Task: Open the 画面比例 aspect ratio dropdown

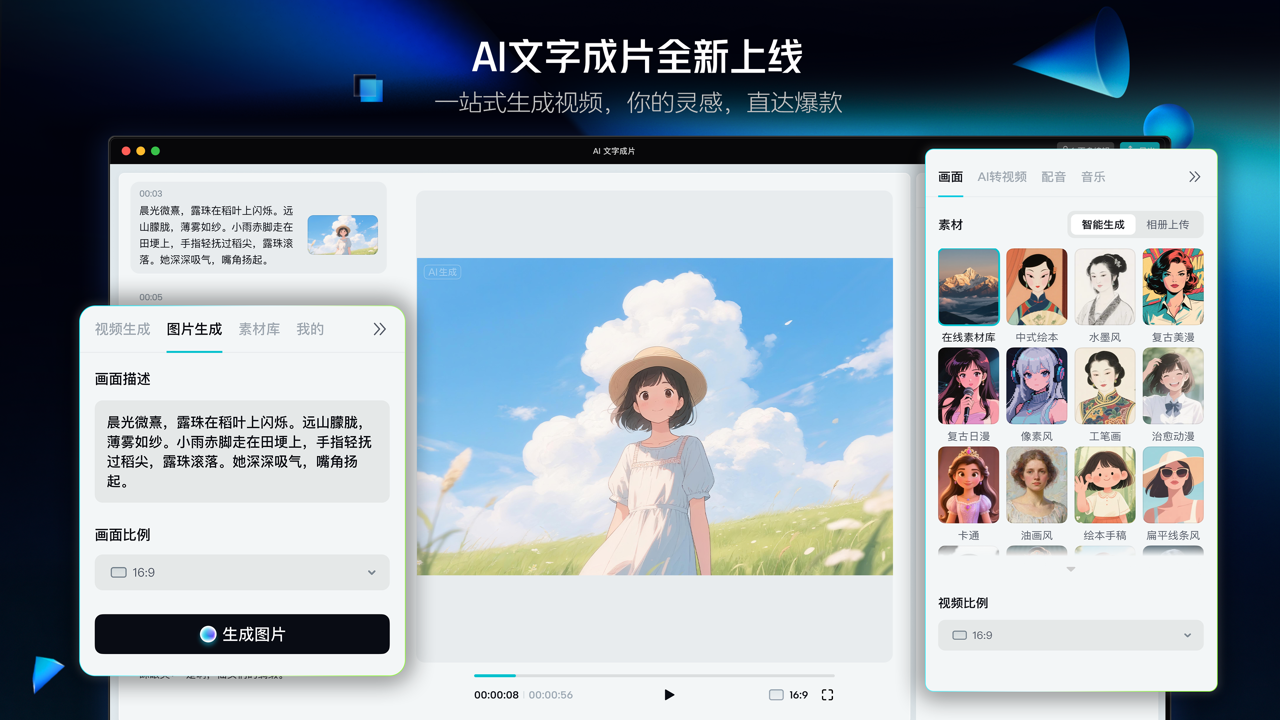Action: (242, 572)
